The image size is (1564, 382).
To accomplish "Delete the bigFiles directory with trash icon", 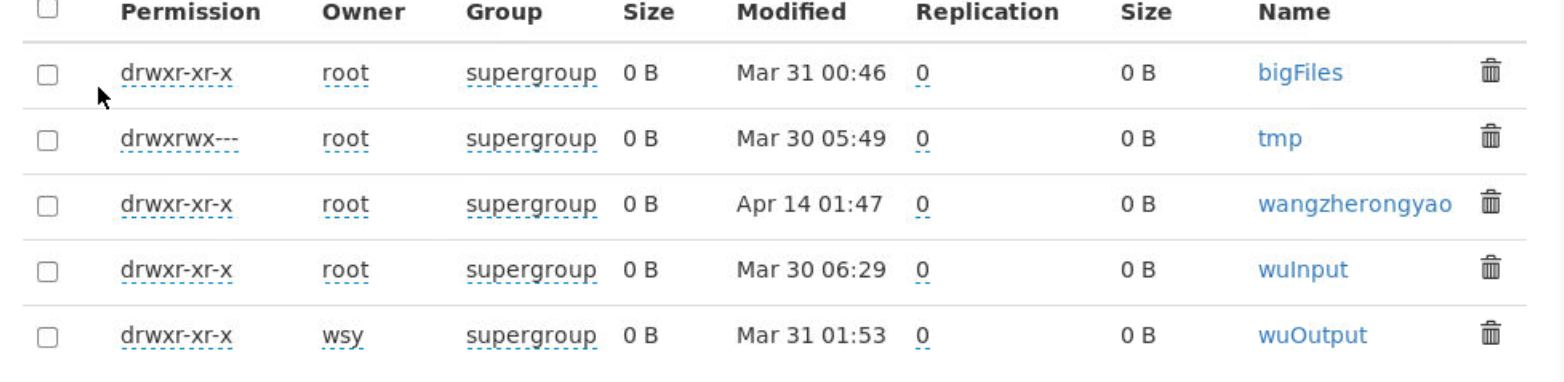I will pyautogui.click(x=1490, y=71).
